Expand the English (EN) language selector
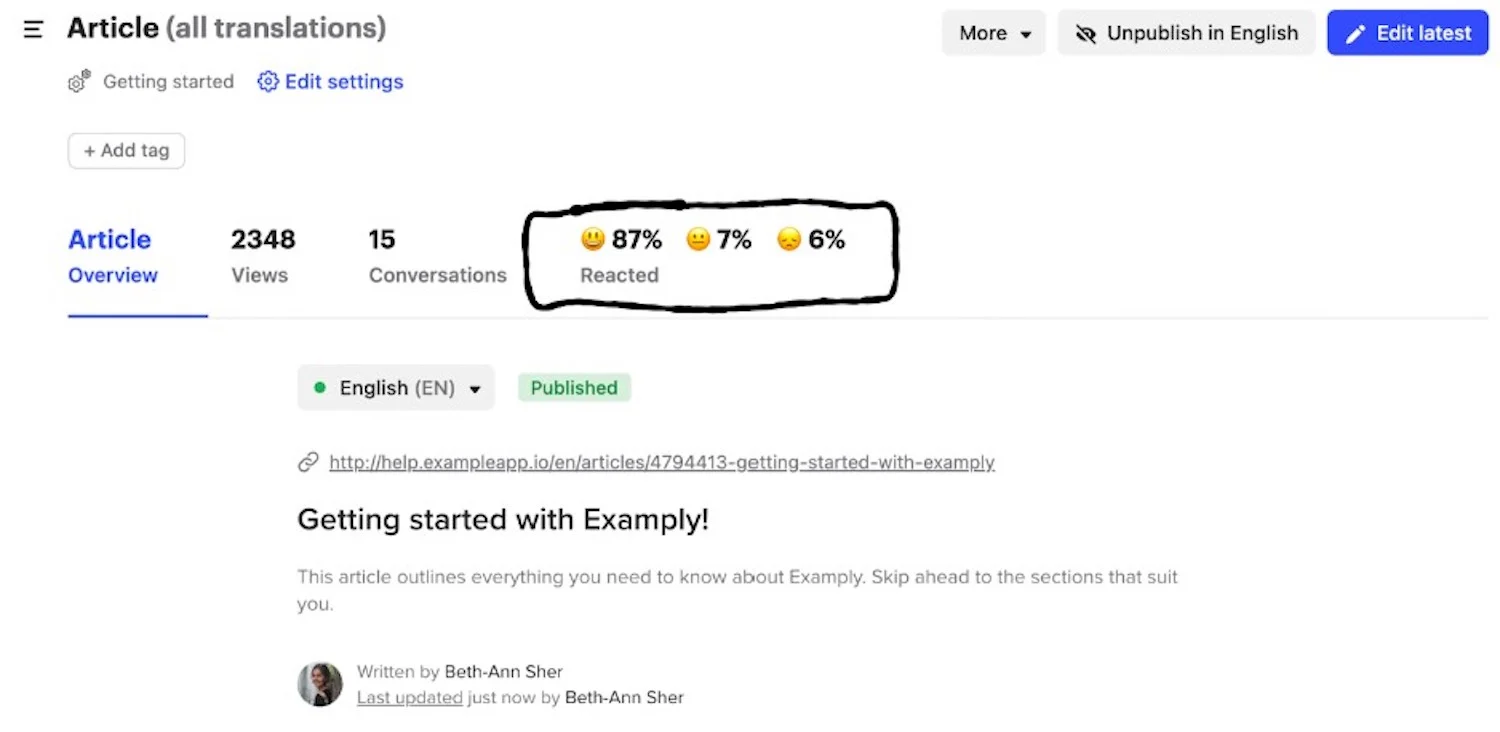 [396, 388]
